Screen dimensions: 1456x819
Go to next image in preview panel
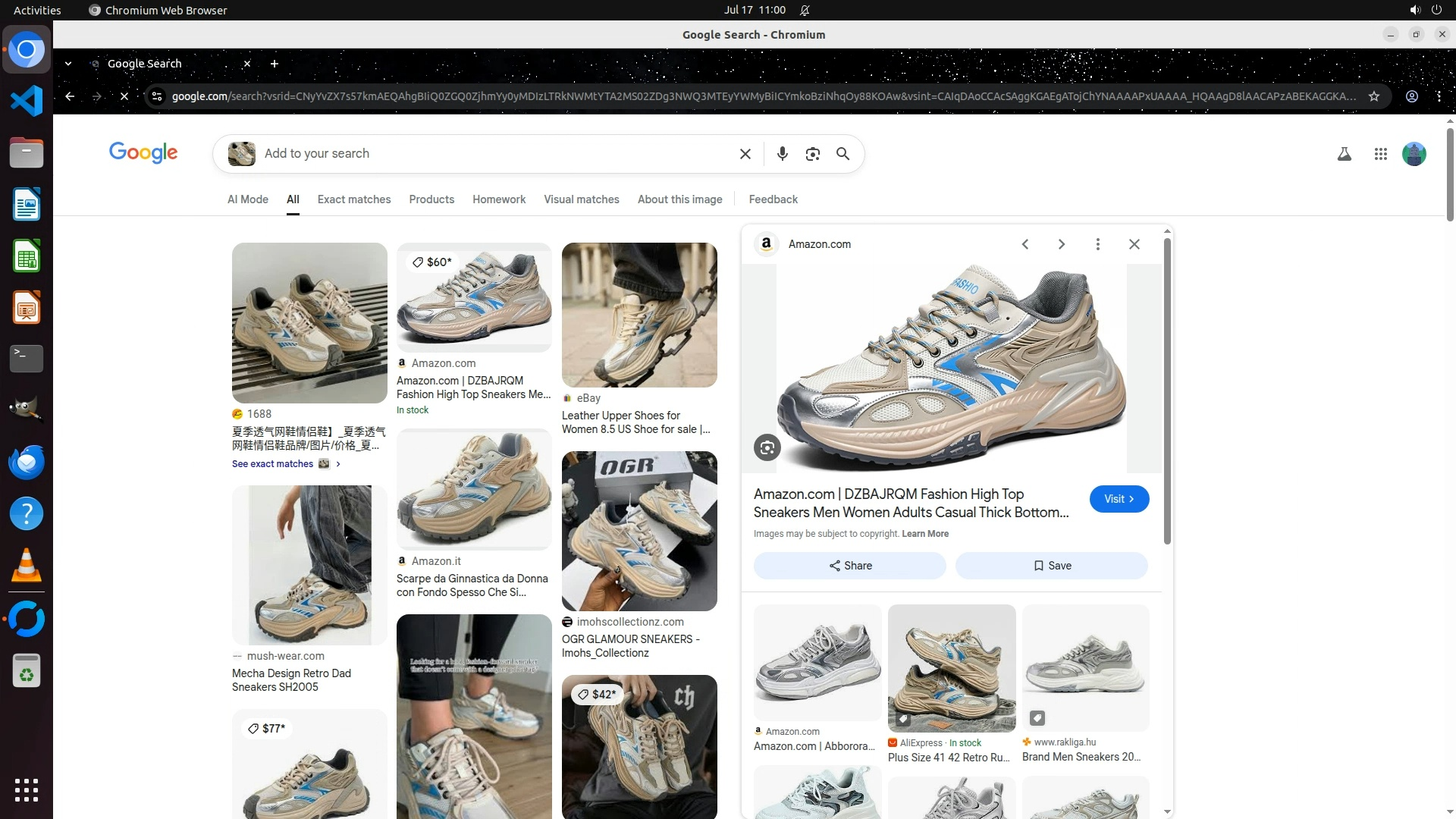pos(1061,244)
